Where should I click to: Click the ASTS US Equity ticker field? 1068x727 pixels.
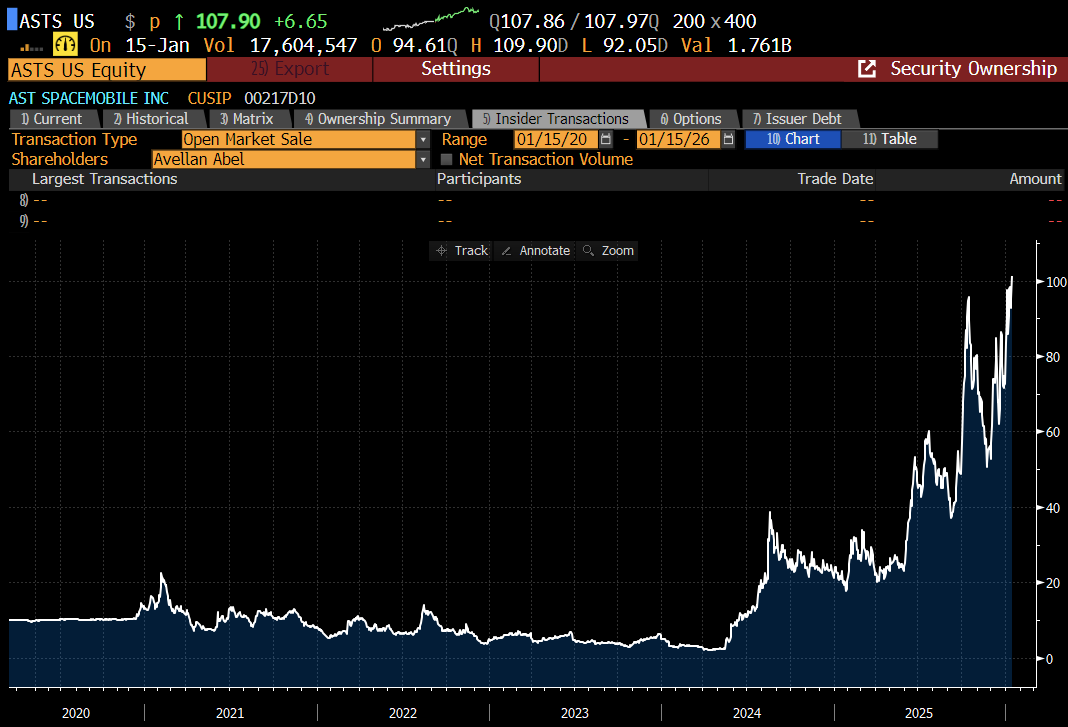click(x=107, y=69)
